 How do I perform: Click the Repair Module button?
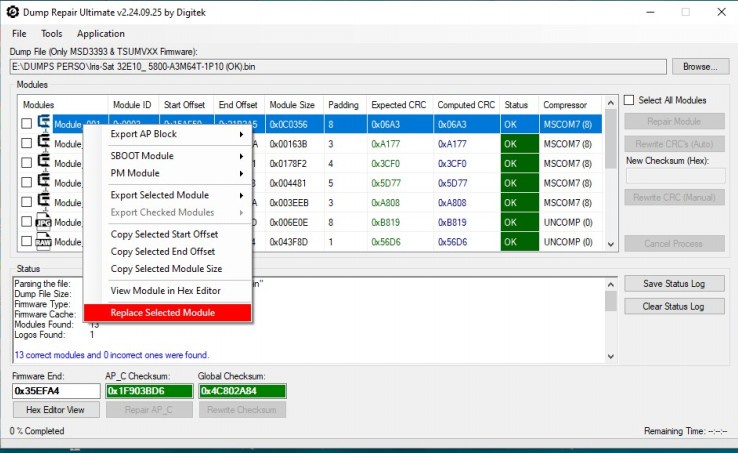coord(674,121)
